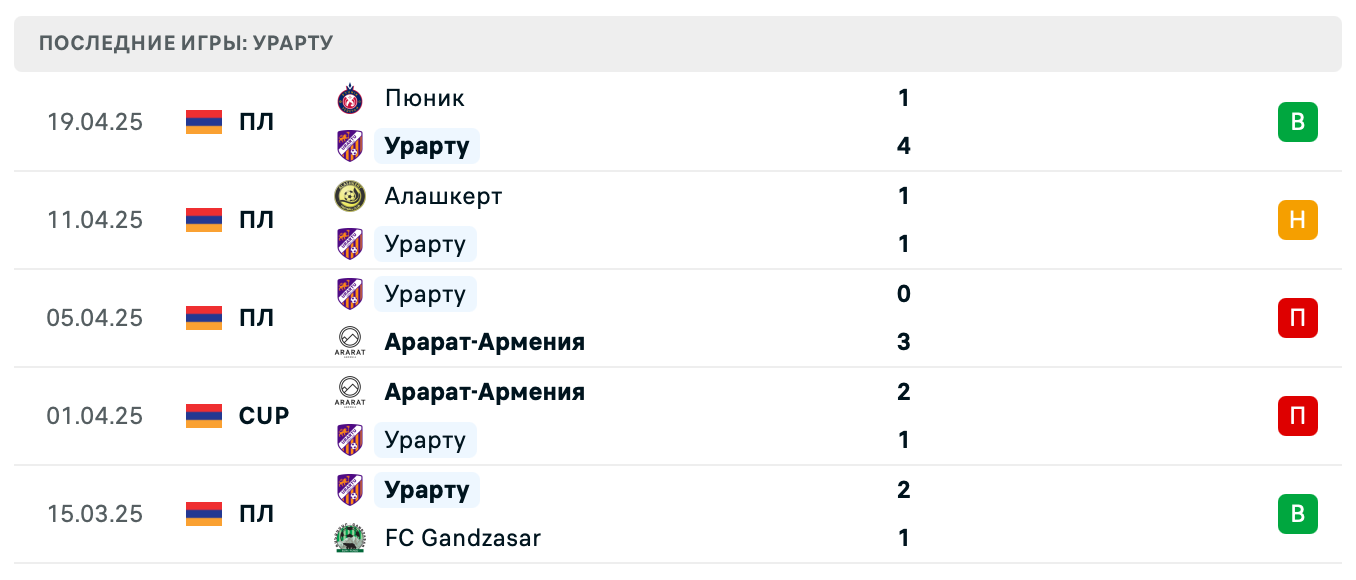Open the 11.04.25 match row
Viewport: 1356px width, 580px height.
click(x=700, y=220)
